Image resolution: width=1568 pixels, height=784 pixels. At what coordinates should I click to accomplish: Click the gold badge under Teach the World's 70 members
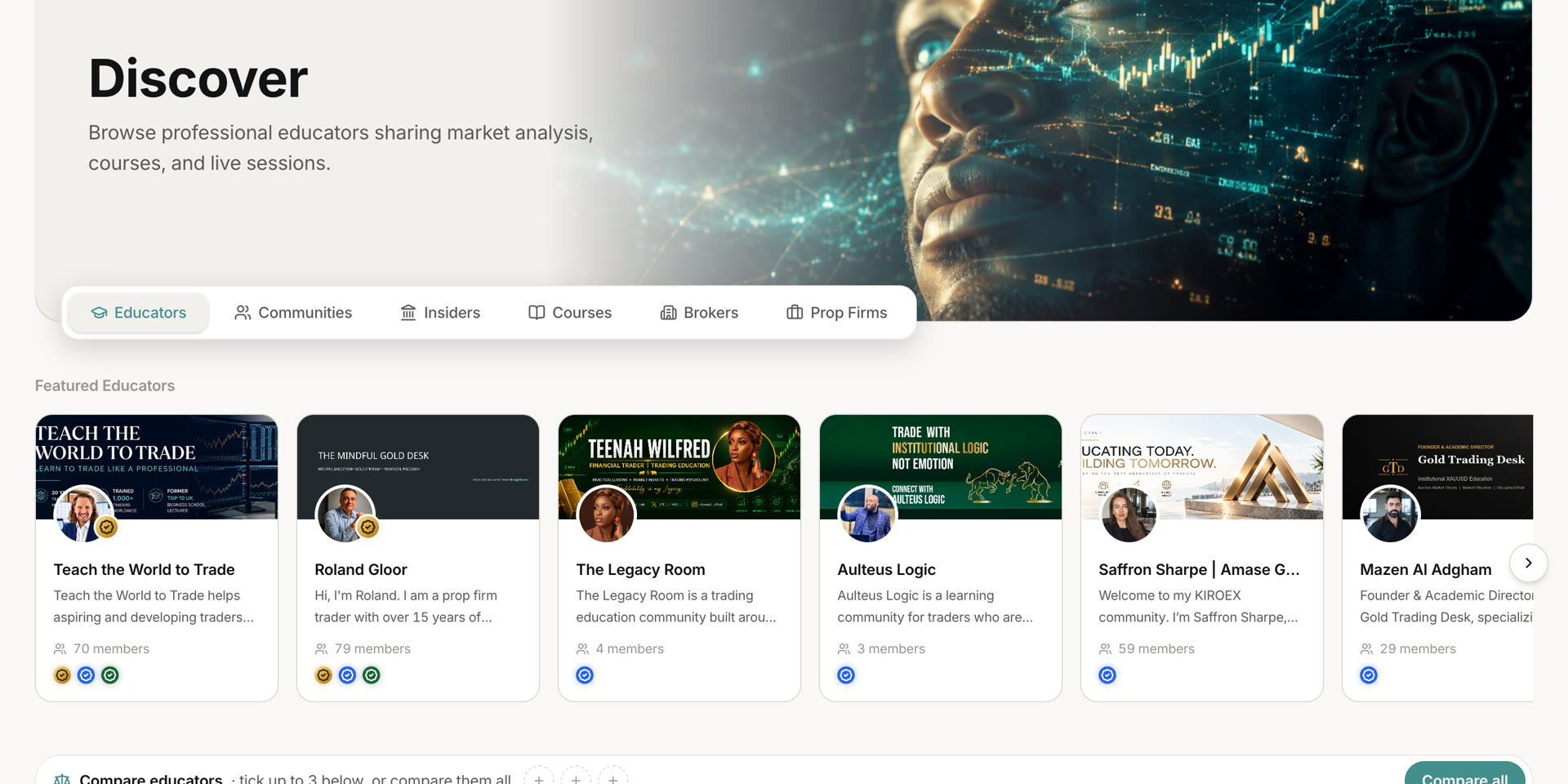[x=62, y=675]
